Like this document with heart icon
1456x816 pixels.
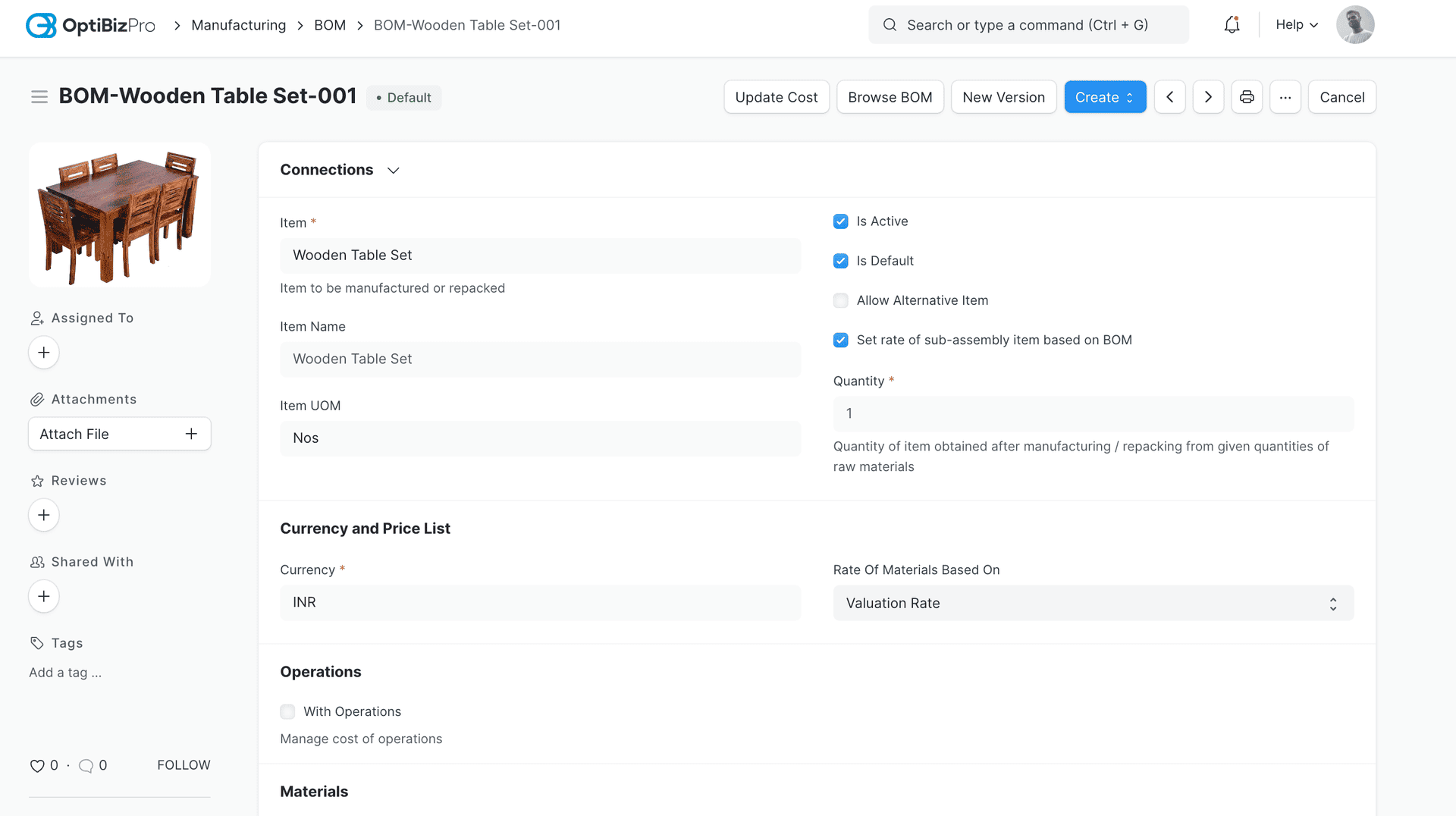pyautogui.click(x=36, y=766)
